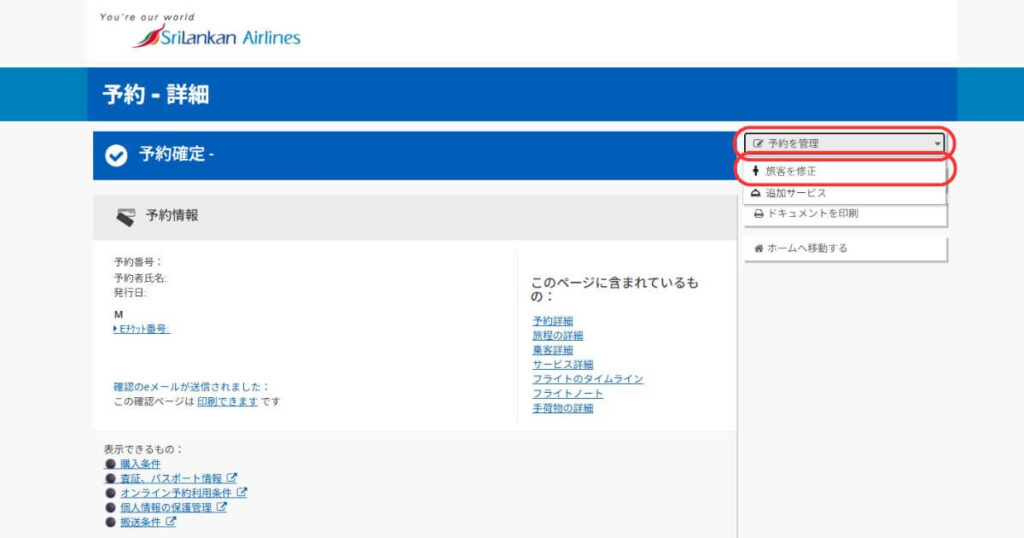Image resolution: width=1024 pixels, height=538 pixels.
Task: Open the フライトのタイムライン link
Action: click(x=588, y=379)
